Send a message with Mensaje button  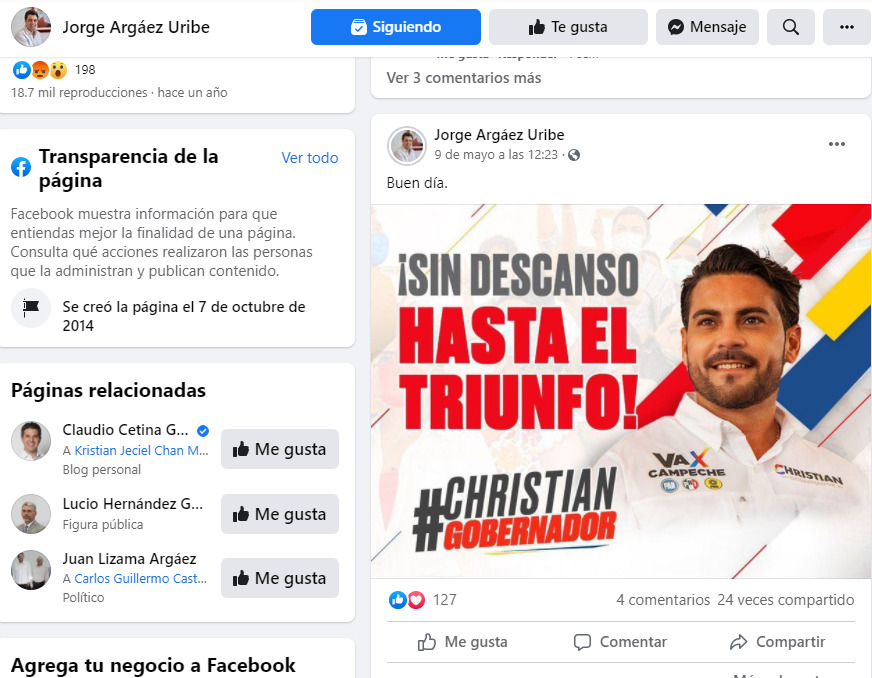[707, 27]
